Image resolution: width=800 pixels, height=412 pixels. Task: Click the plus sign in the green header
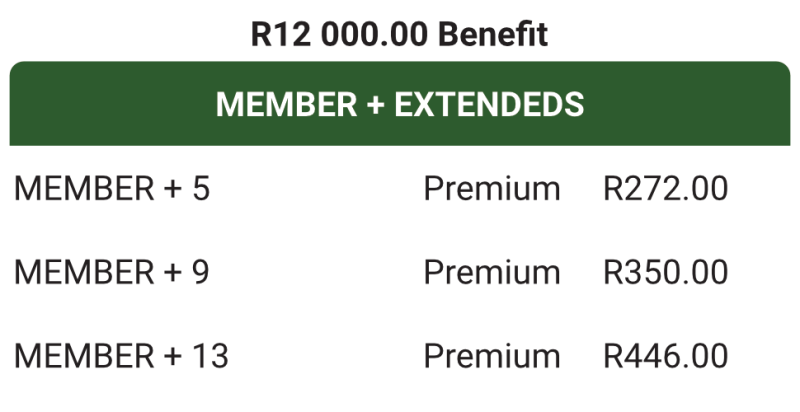(x=375, y=104)
